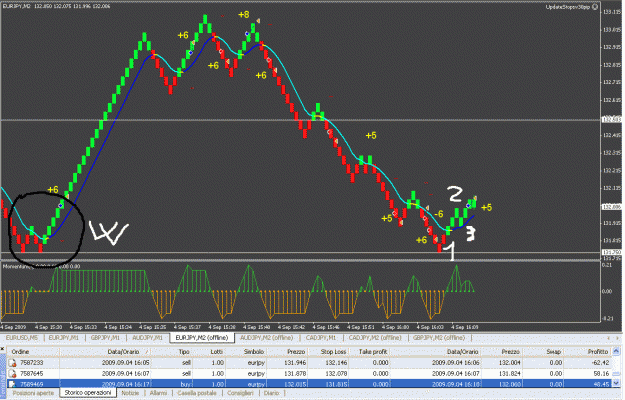The image size is (625, 400).
Task: Click the order icon beside 7587233
Action: coord(12,363)
